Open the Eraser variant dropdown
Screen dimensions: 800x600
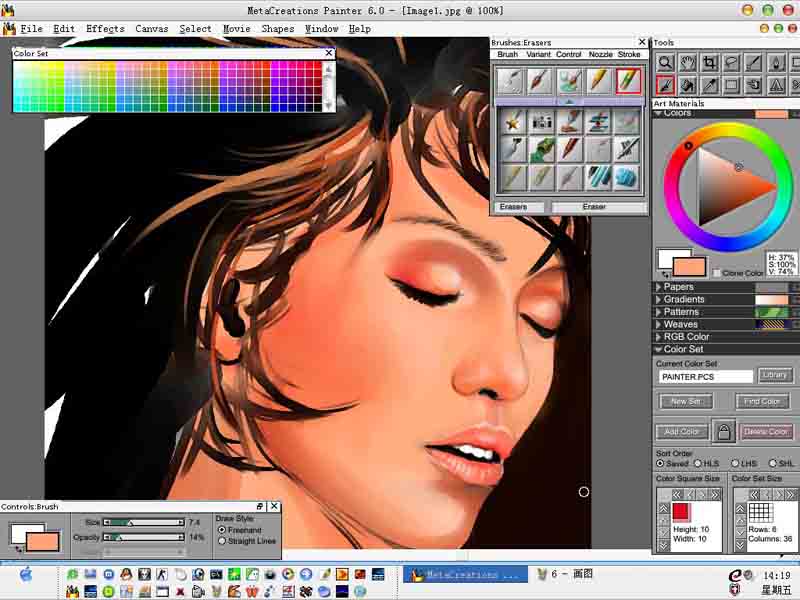point(599,207)
